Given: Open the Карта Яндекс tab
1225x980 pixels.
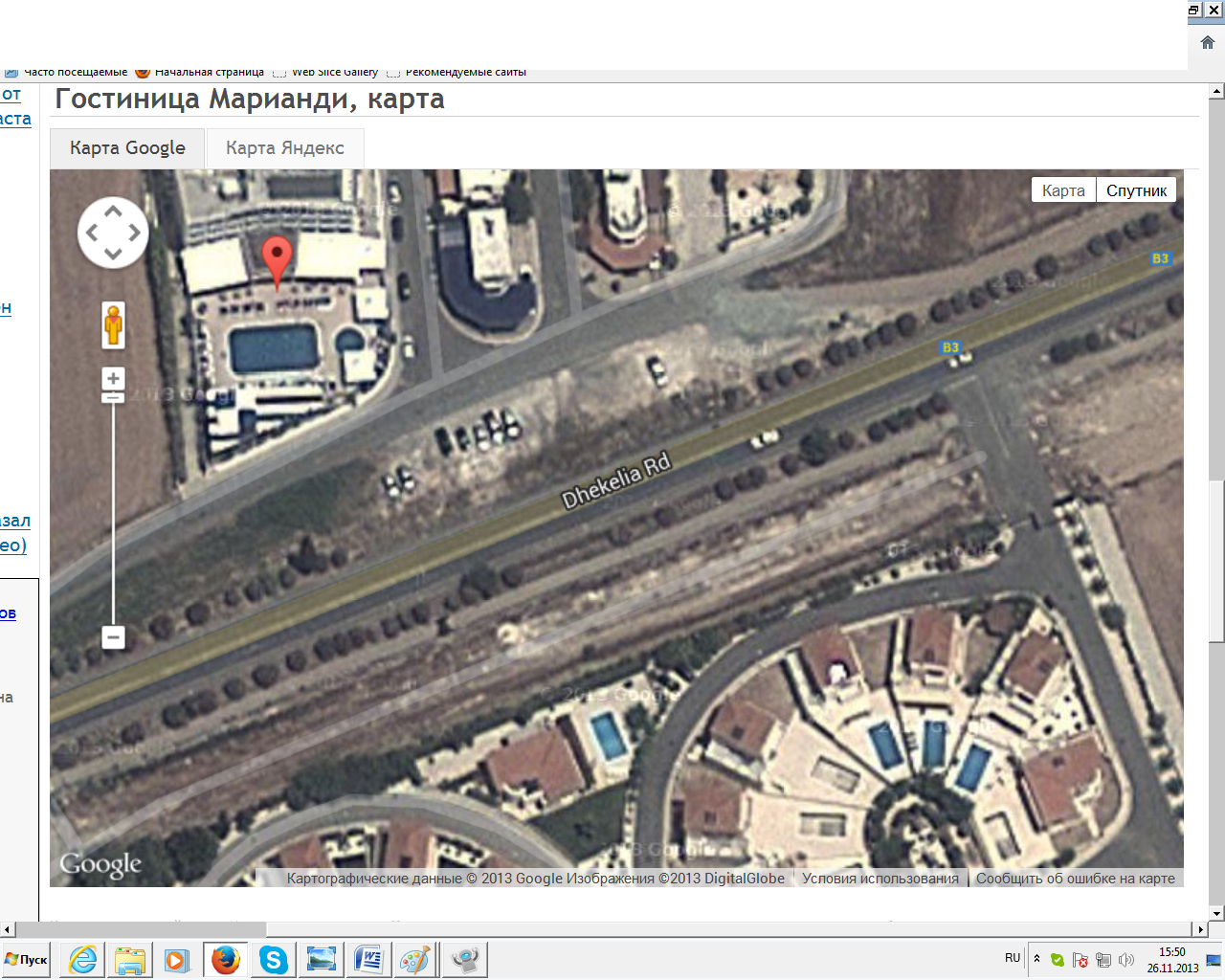Looking at the screenshot, I should point(285,148).
